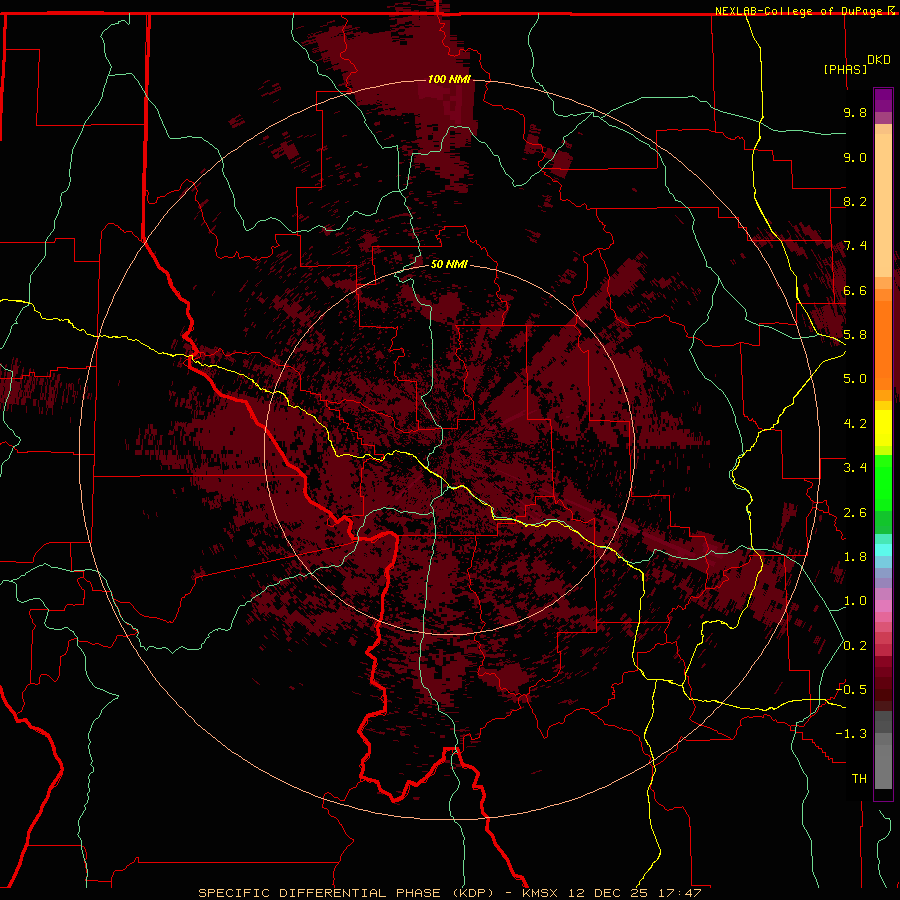Click the 12 DEC 25 date text
900x900 pixels.
(607, 893)
